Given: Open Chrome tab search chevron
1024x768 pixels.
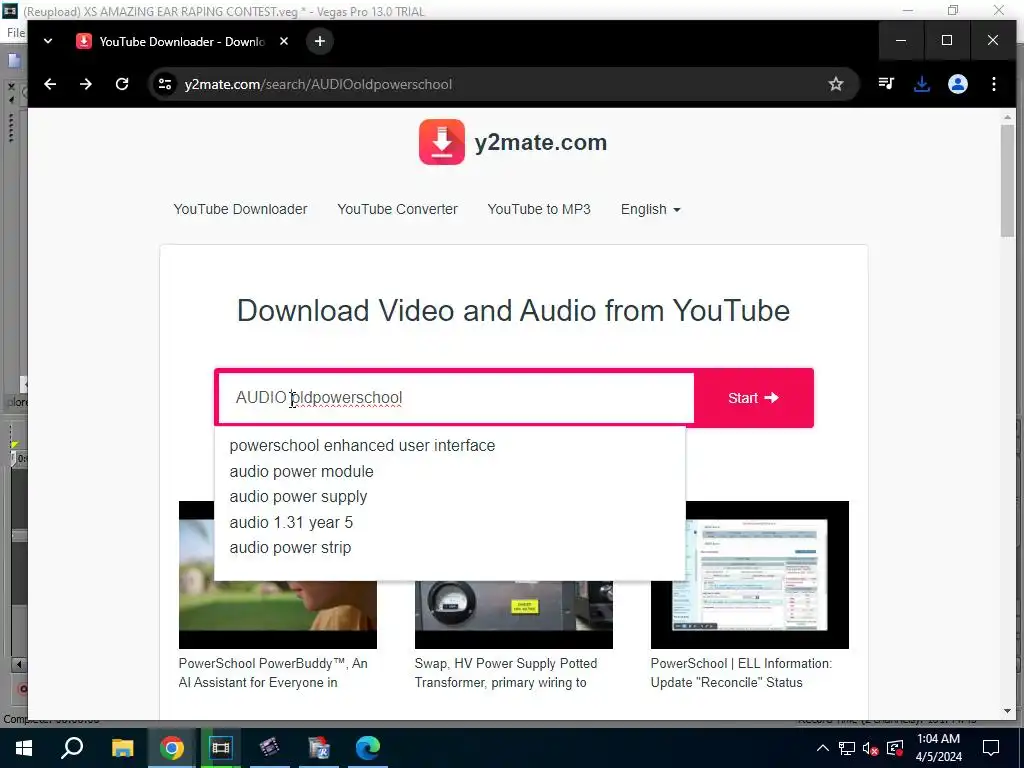Looking at the screenshot, I should pyautogui.click(x=48, y=40).
